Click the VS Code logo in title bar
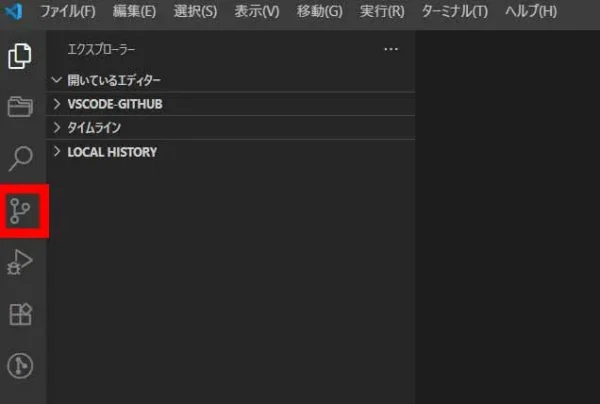The image size is (600, 404). [14, 12]
